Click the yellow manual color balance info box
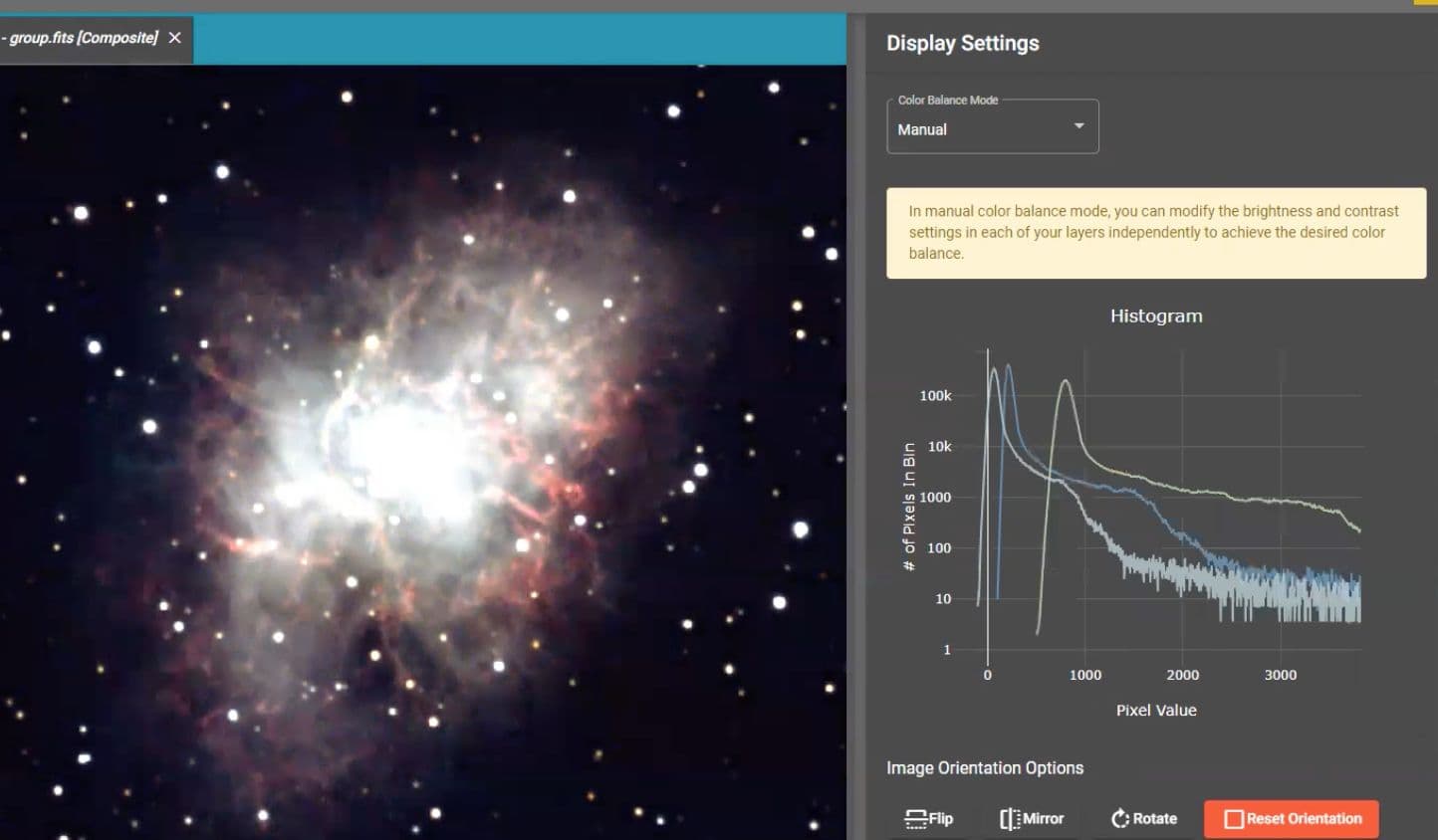1438x840 pixels. (1155, 233)
